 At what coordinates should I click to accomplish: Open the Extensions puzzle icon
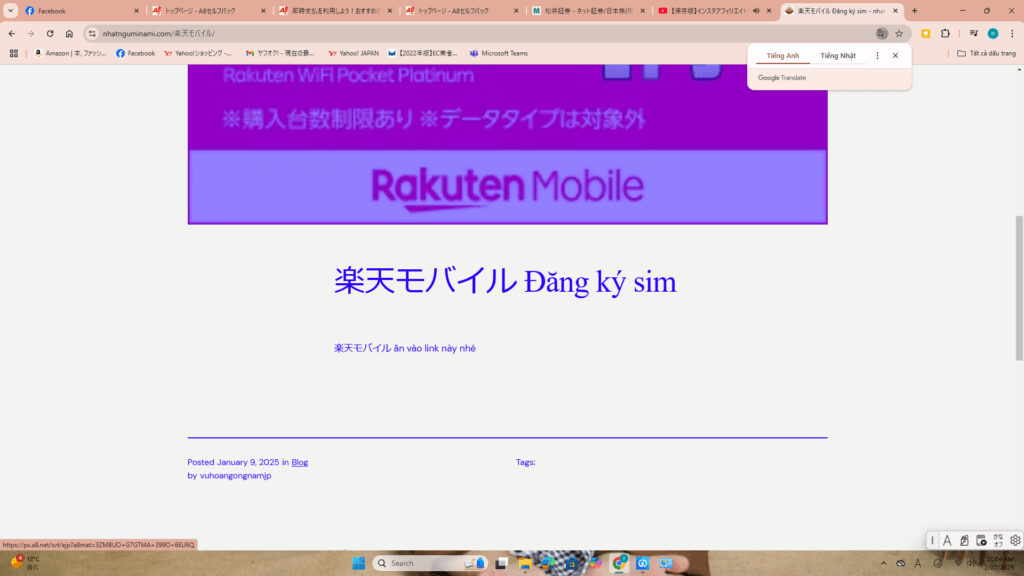pyautogui.click(x=945, y=33)
